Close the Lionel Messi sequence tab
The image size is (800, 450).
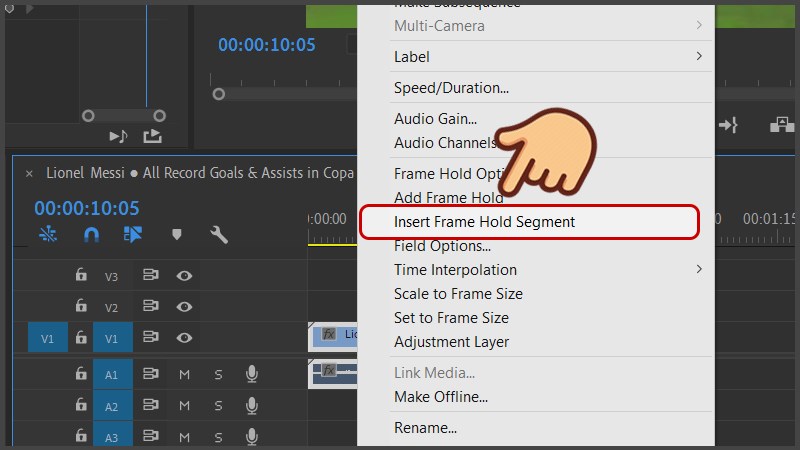pos(29,173)
